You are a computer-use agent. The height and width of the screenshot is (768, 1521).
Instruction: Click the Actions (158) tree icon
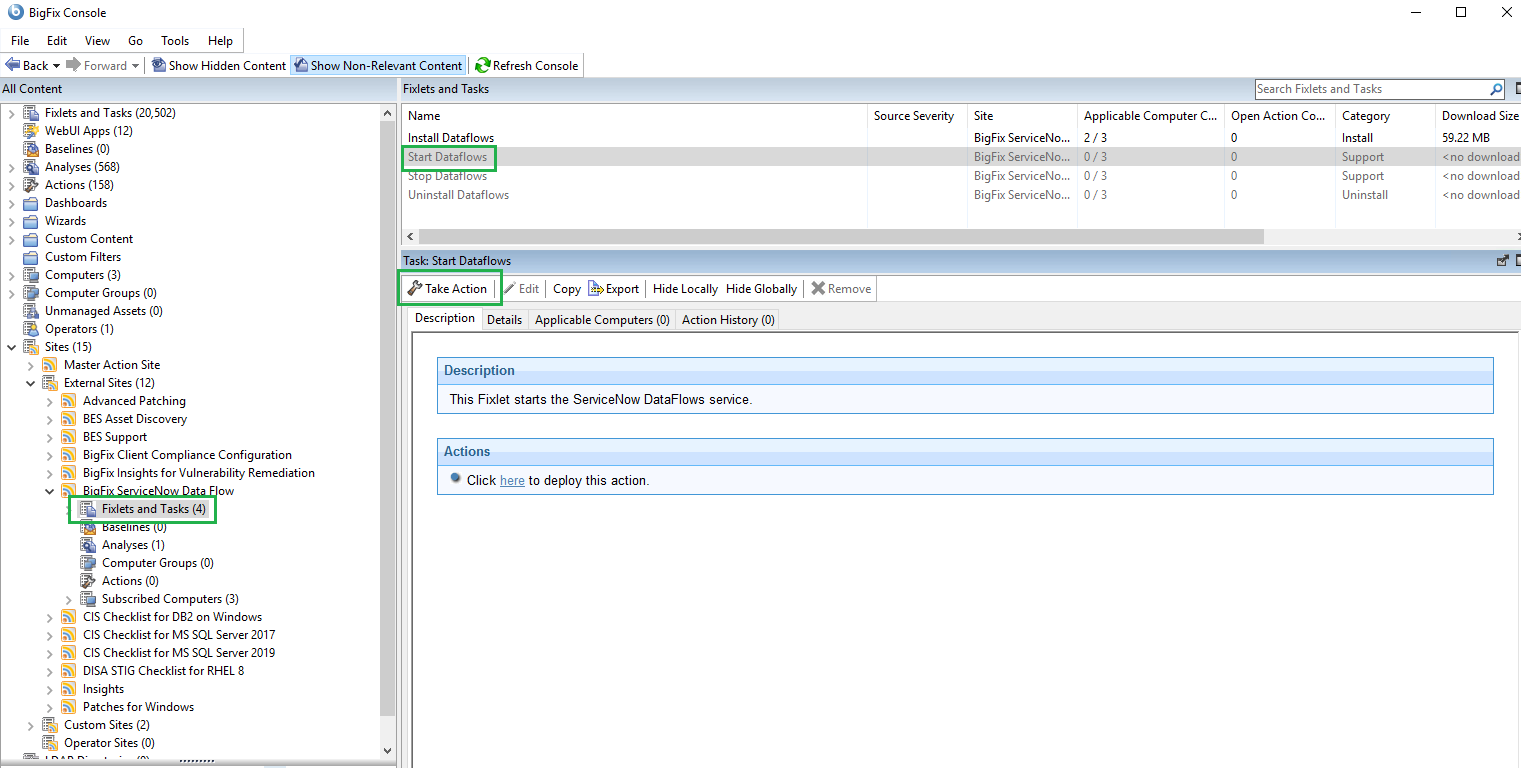pyautogui.click(x=30, y=185)
